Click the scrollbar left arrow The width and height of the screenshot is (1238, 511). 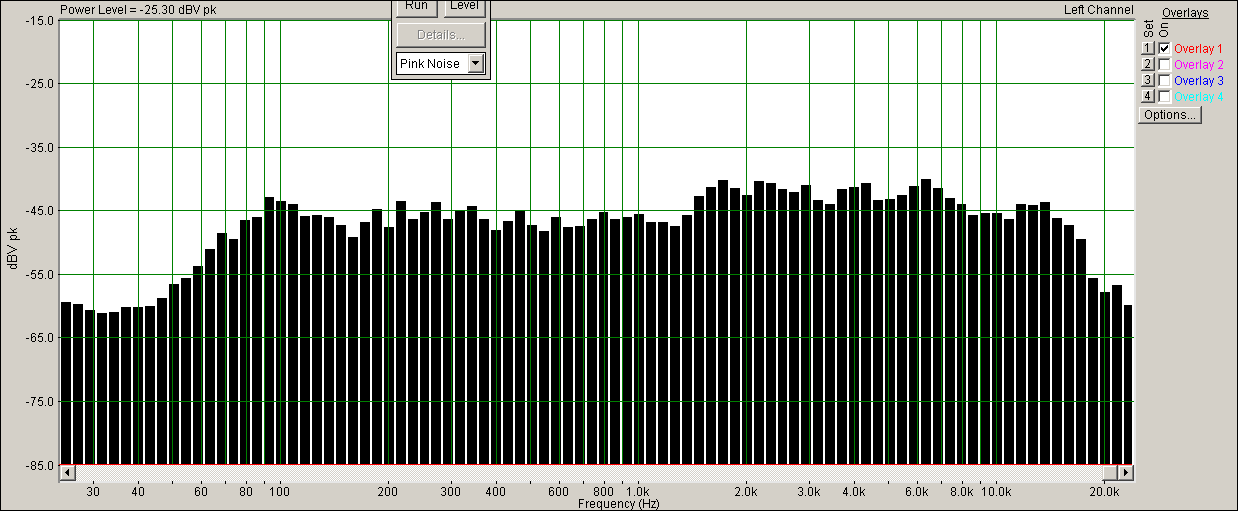tap(67, 472)
